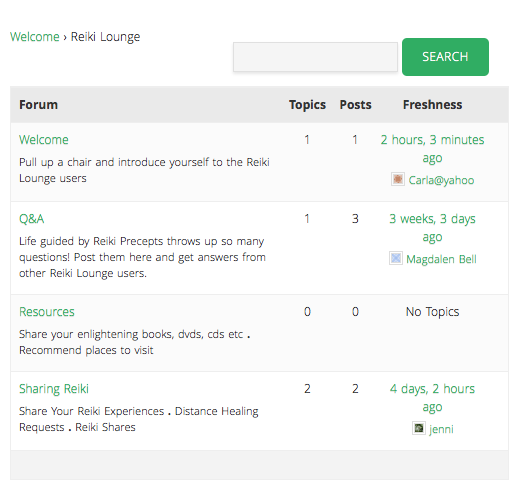Screen dimensions: 521x499
Task: Open the '3 weeks, 3 days ago' post
Action: 432,228
